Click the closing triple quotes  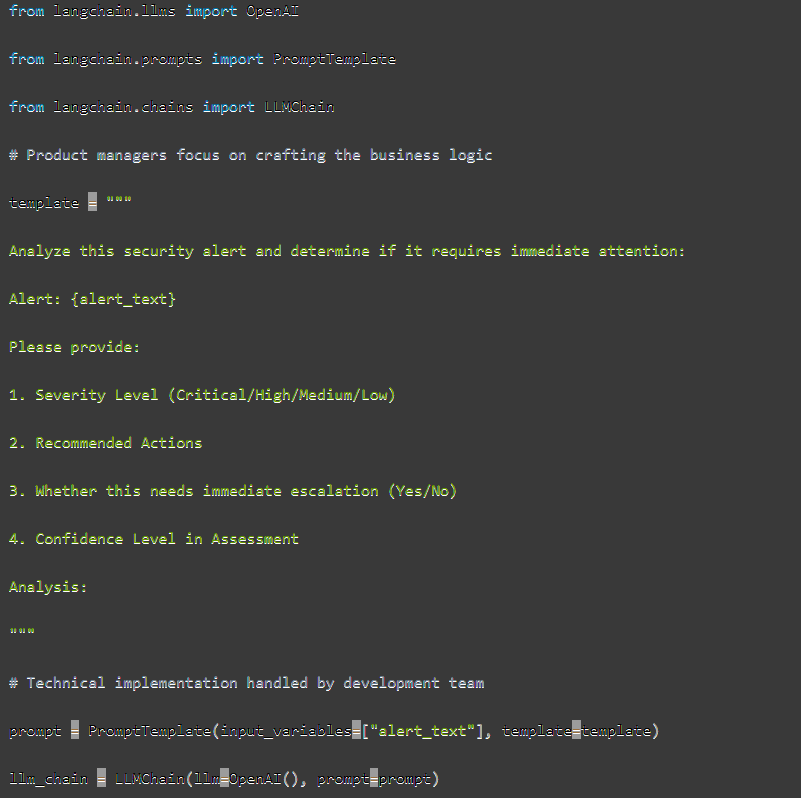22,631
